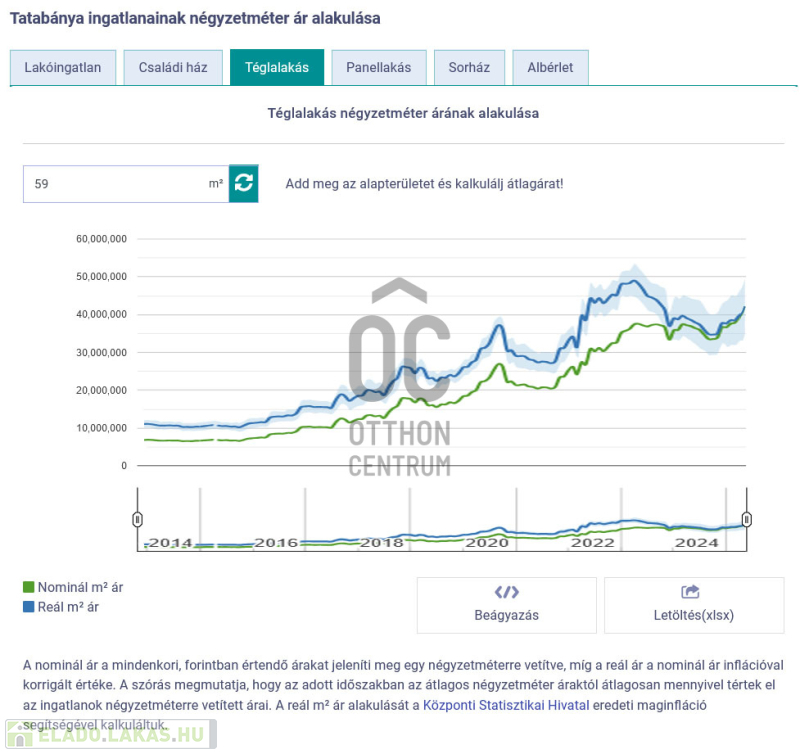Switch to the Panellakás tab
The width and height of the screenshot is (800, 754).
[379, 68]
